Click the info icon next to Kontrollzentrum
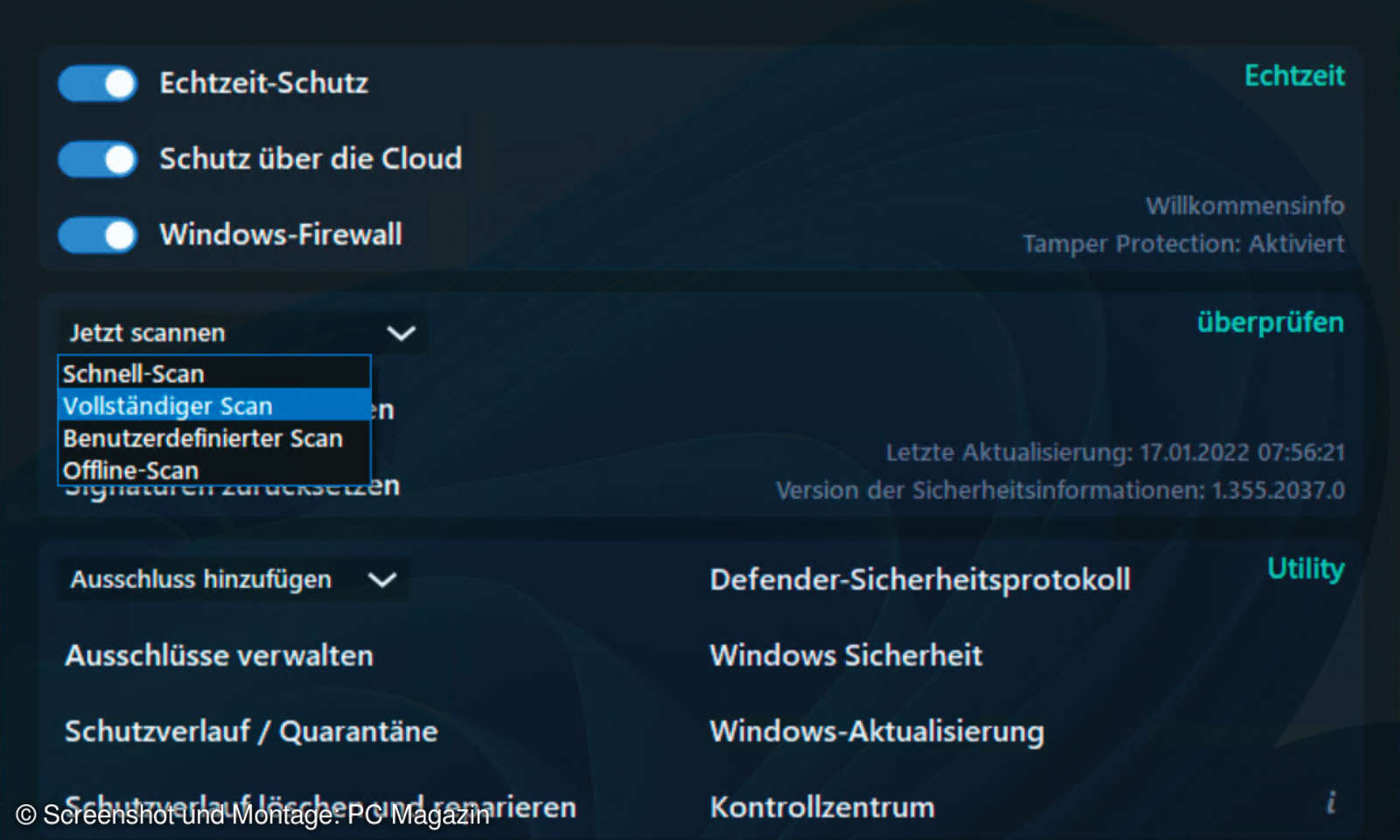Image resolution: width=1400 pixels, height=840 pixels. click(1330, 801)
